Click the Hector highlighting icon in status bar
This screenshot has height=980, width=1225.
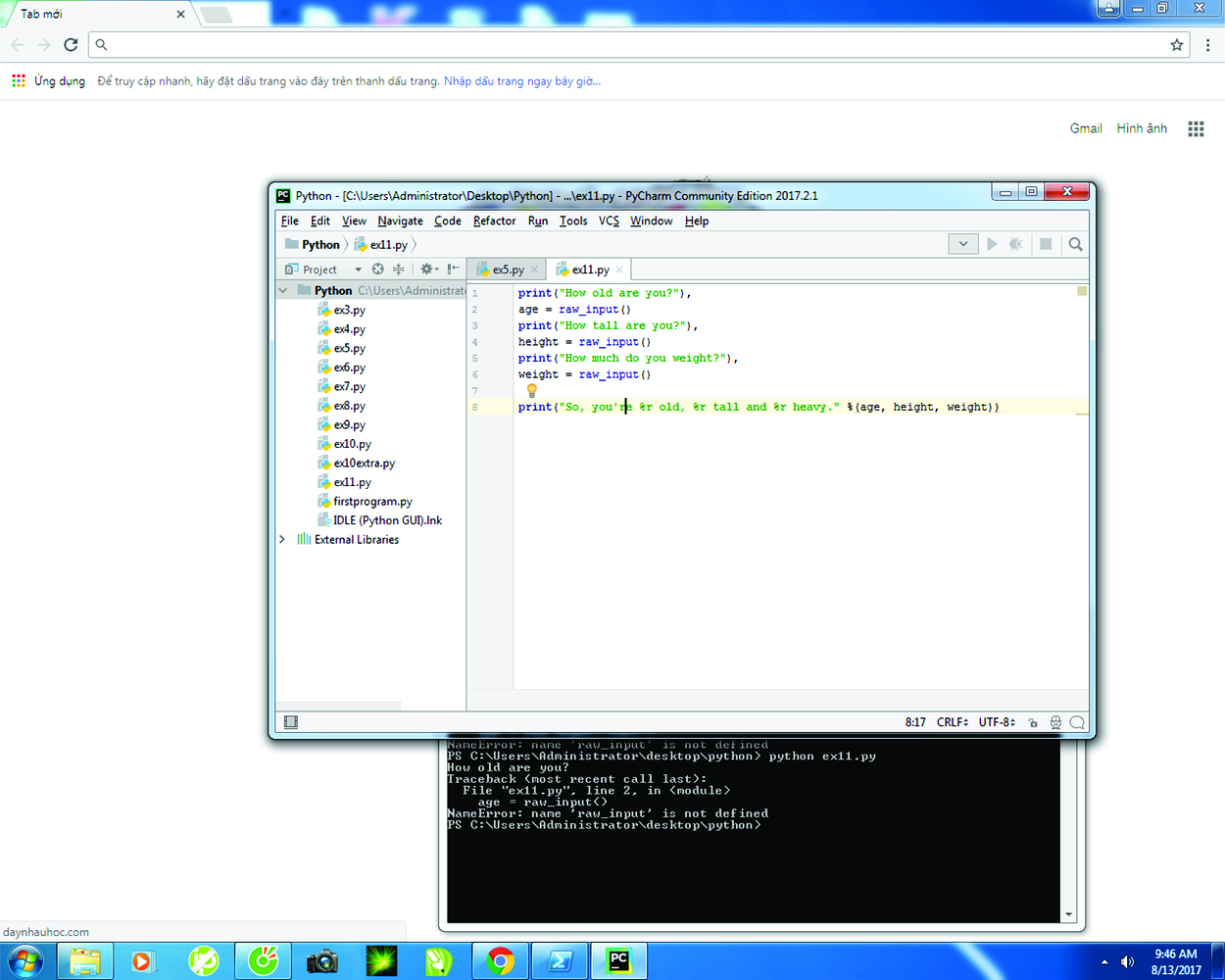click(x=1055, y=721)
